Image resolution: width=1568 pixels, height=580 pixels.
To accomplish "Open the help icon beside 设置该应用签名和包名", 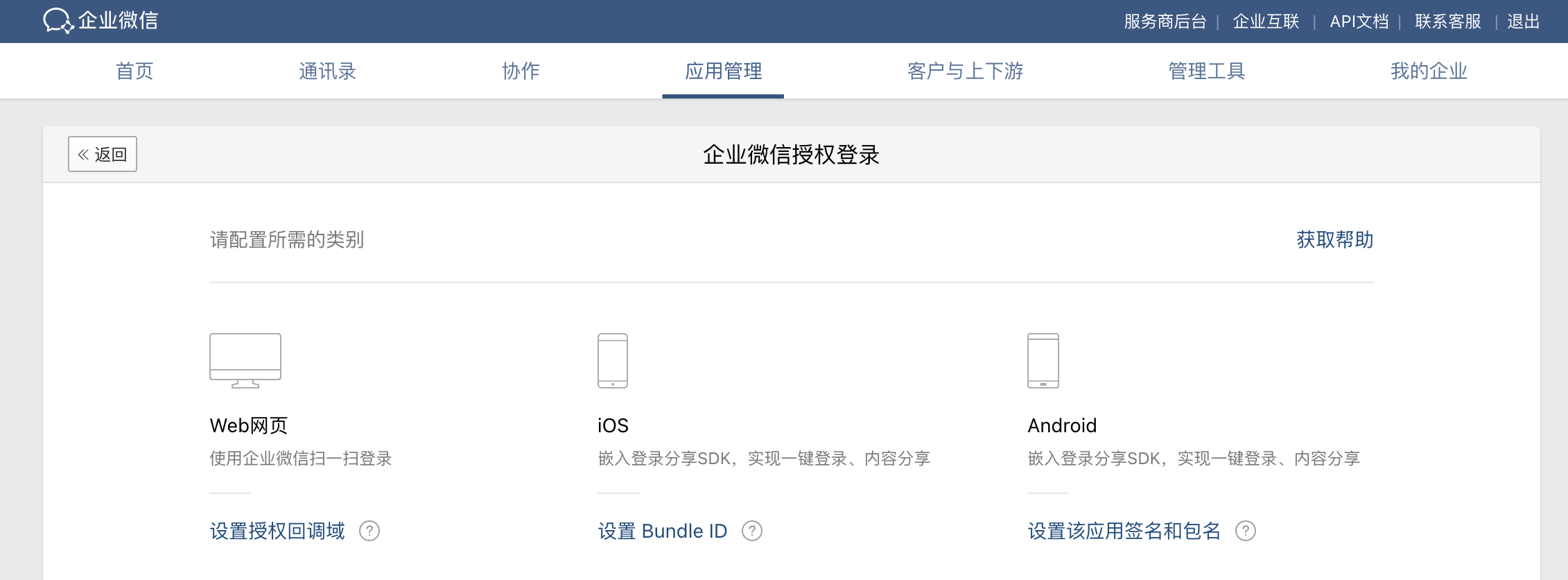I will click(1247, 531).
